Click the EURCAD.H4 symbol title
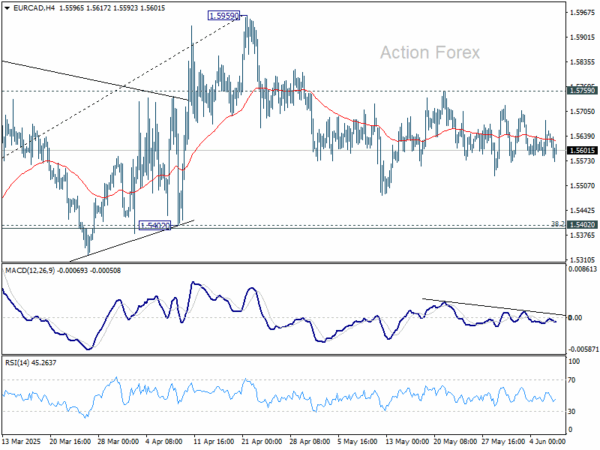This screenshot has width=600, height=450. [x=34, y=8]
